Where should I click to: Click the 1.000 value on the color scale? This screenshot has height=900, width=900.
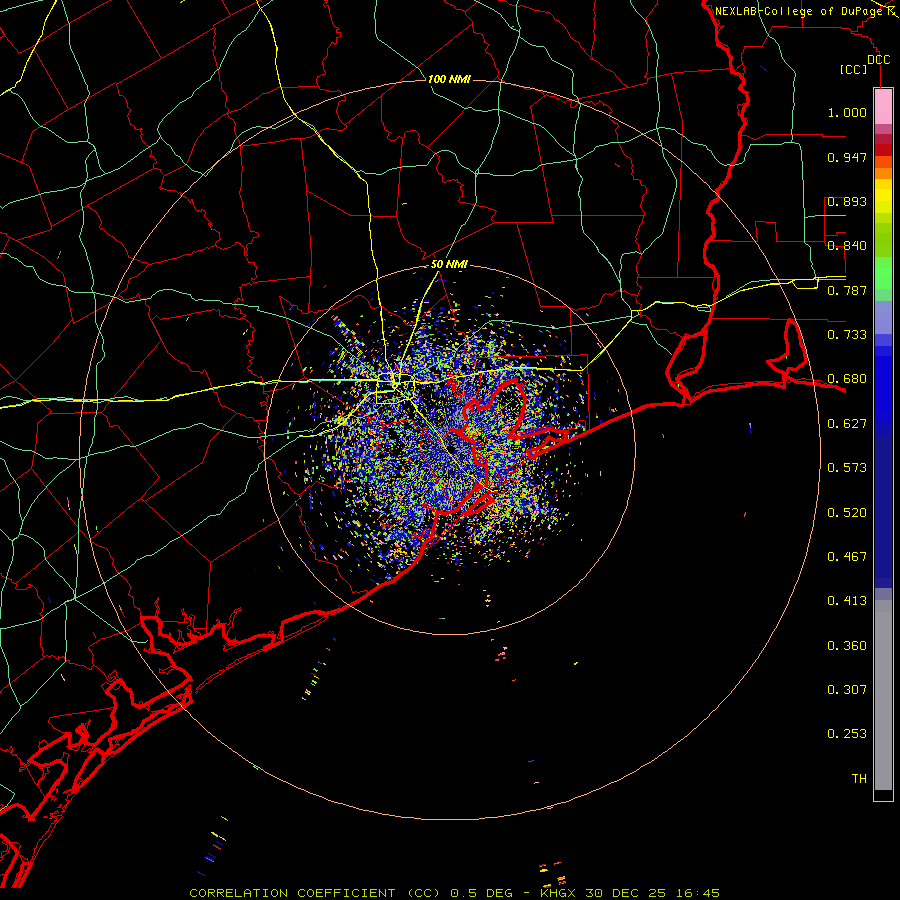pos(847,112)
